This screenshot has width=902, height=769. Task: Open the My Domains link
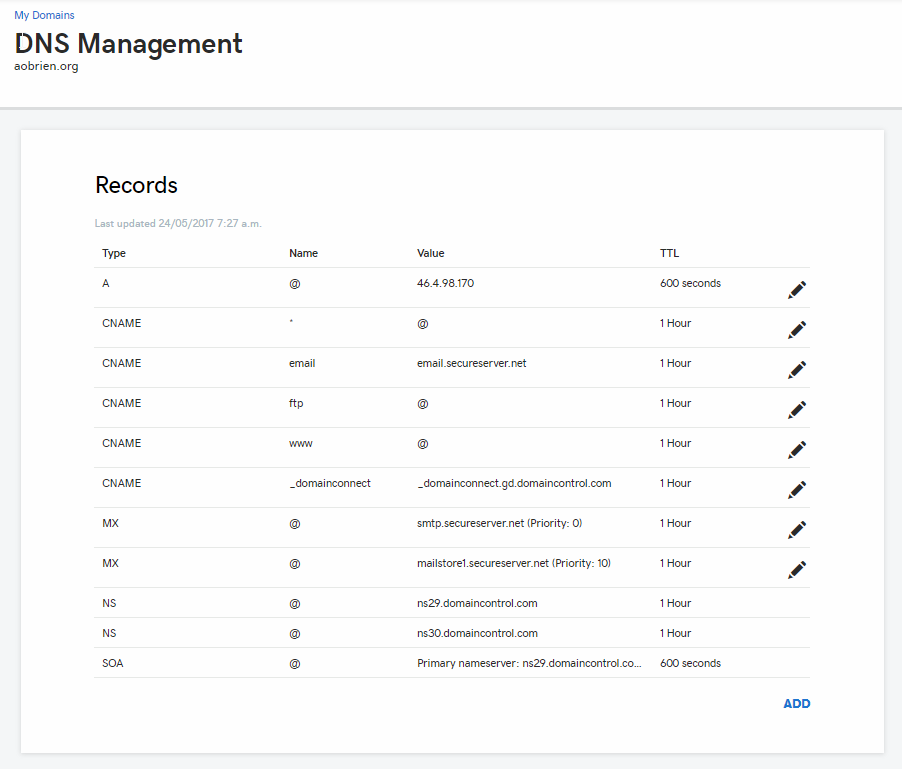point(44,15)
